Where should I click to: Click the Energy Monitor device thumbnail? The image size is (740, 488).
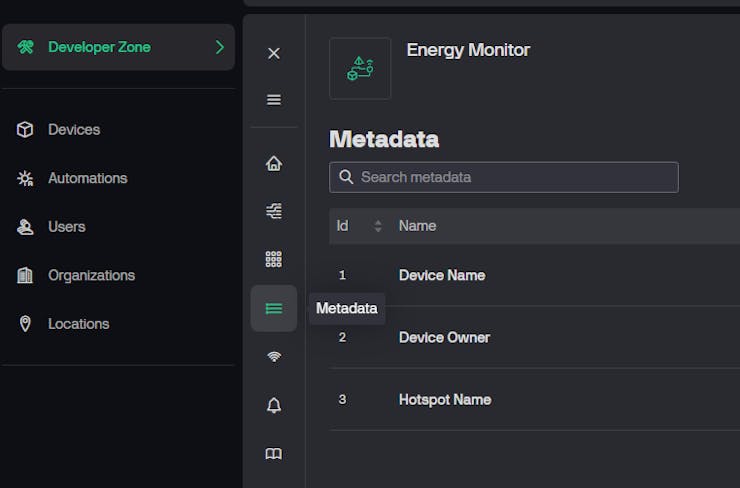pos(360,69)
